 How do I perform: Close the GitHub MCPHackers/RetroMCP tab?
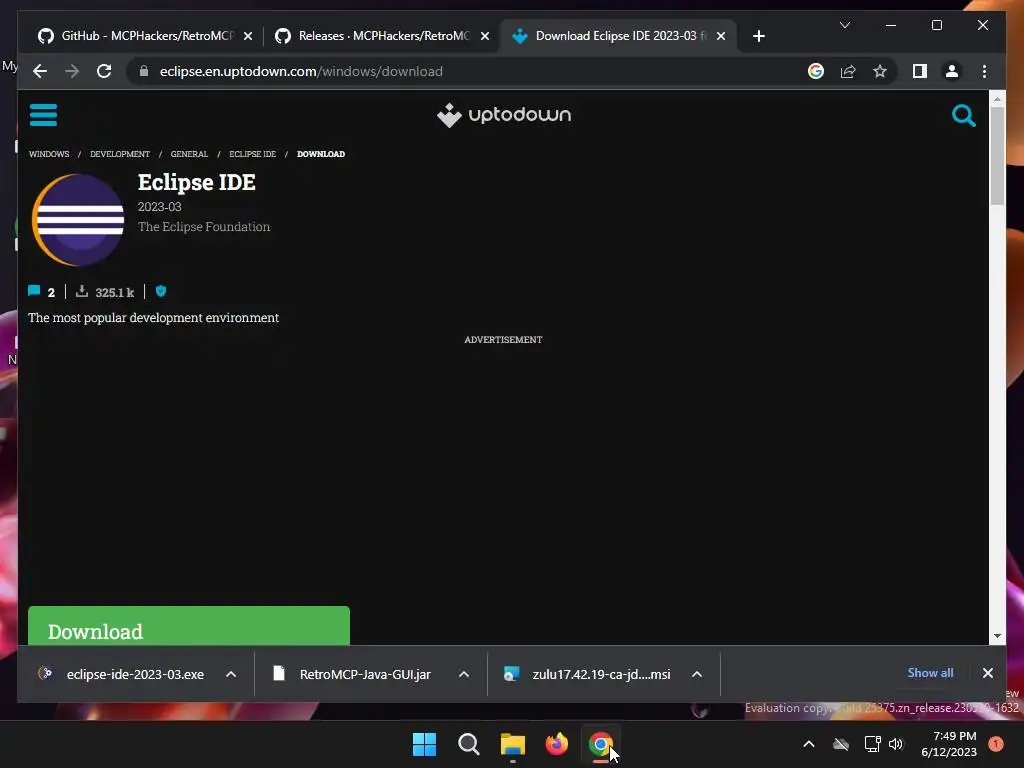coord(248,36)
